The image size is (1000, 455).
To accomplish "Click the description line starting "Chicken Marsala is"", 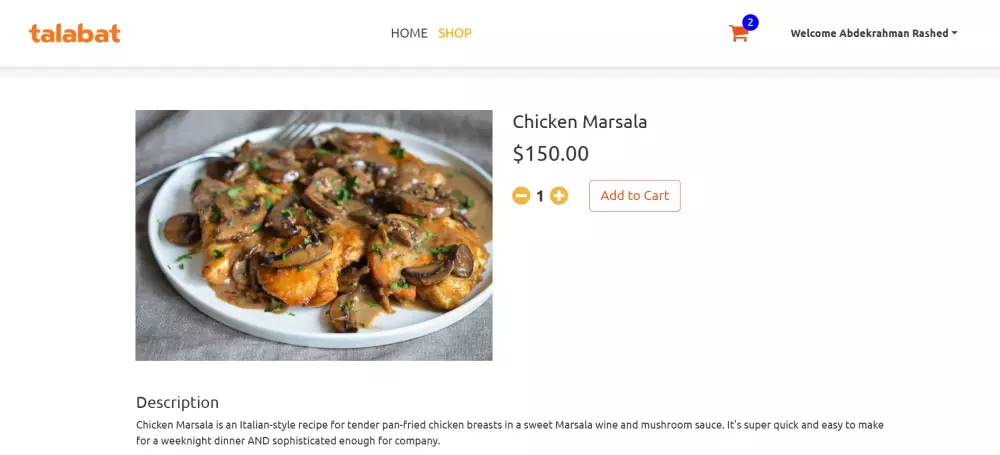I will 510,425.
